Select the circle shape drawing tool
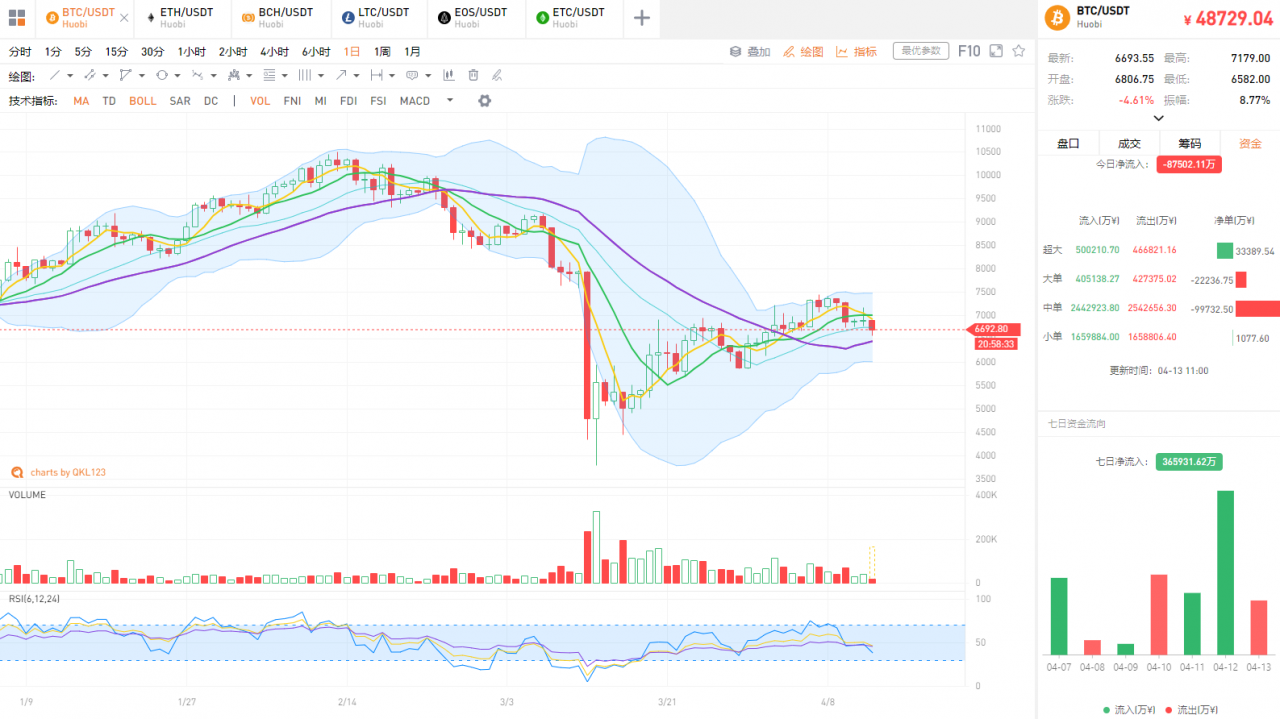Viewport: 1280px width, 719px height. click(162, 75)
